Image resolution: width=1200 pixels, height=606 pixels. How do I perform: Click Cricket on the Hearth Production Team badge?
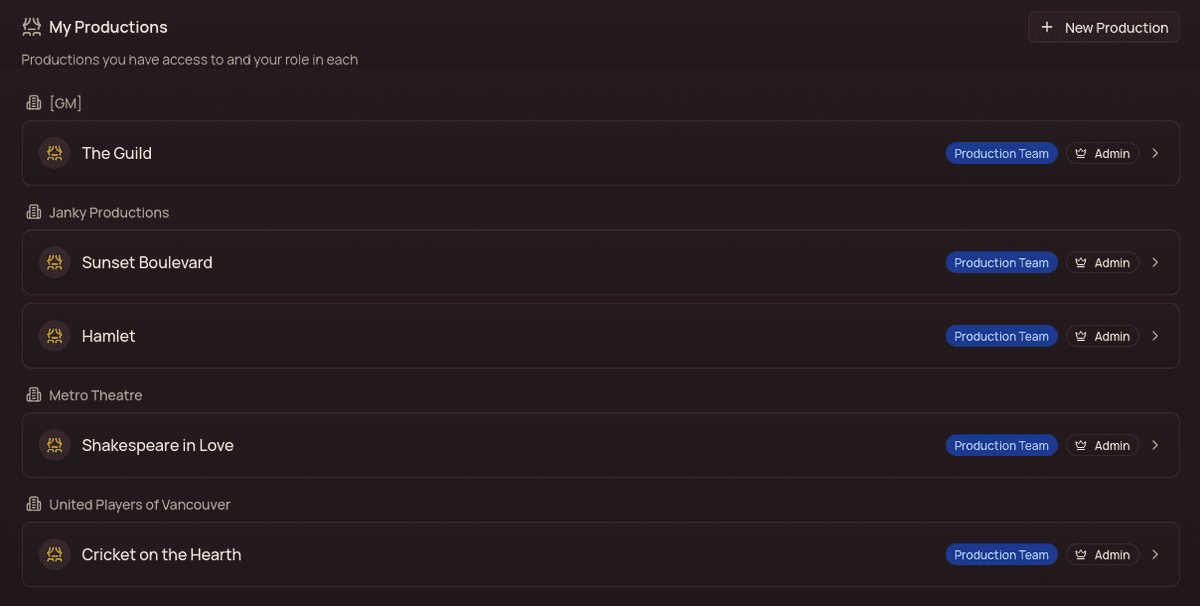(x=1001, y=554)
